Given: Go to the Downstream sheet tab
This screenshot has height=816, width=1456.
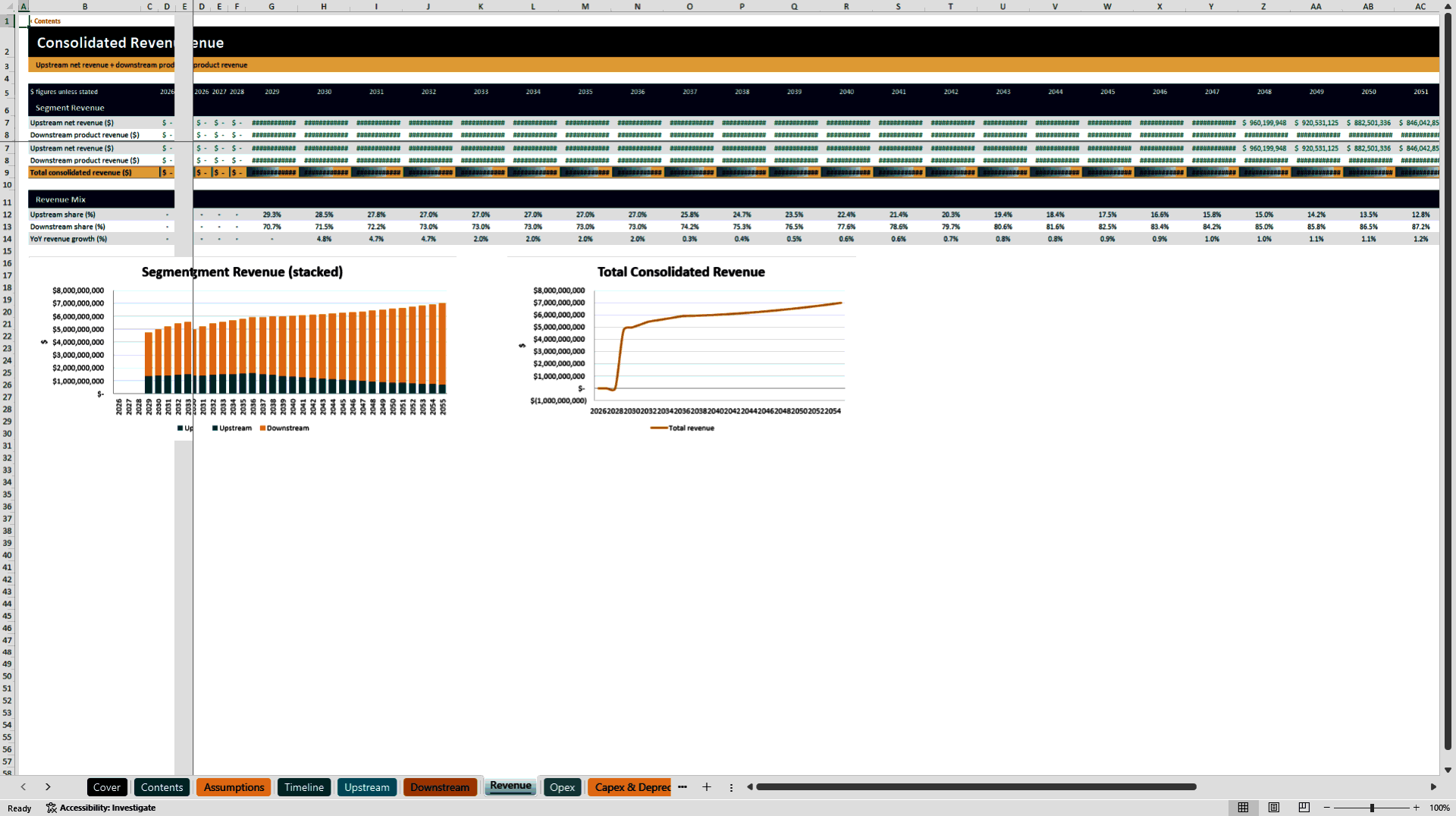Looking at the screenshot, I should pos(440,787).
